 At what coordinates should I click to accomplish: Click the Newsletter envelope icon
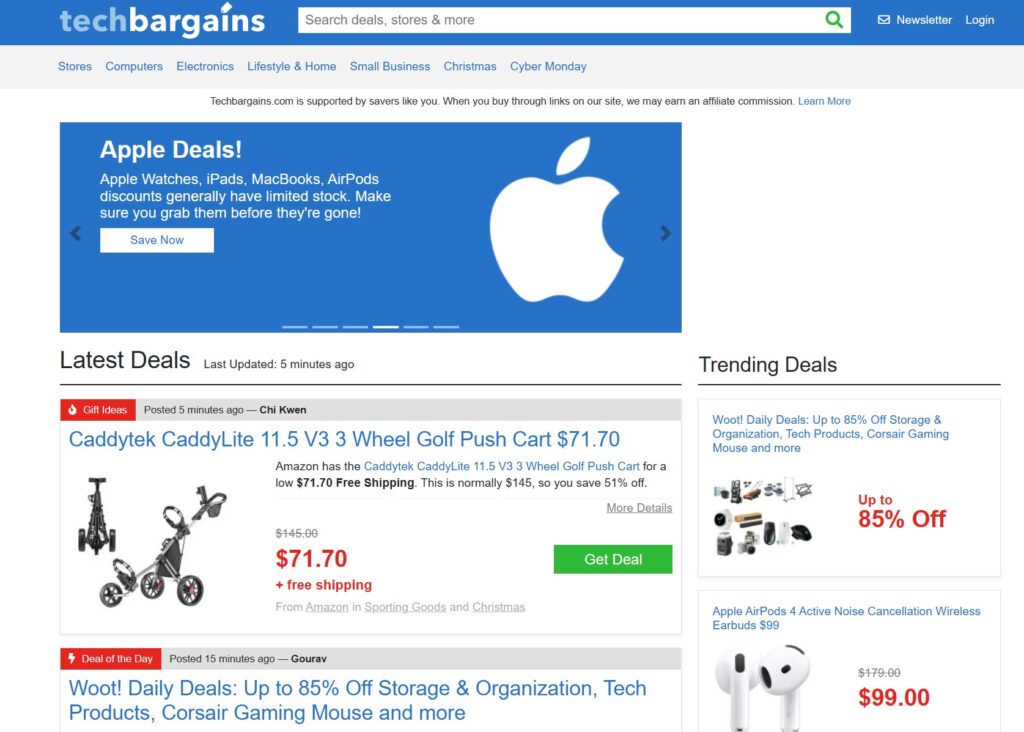(x=884, y=20)
